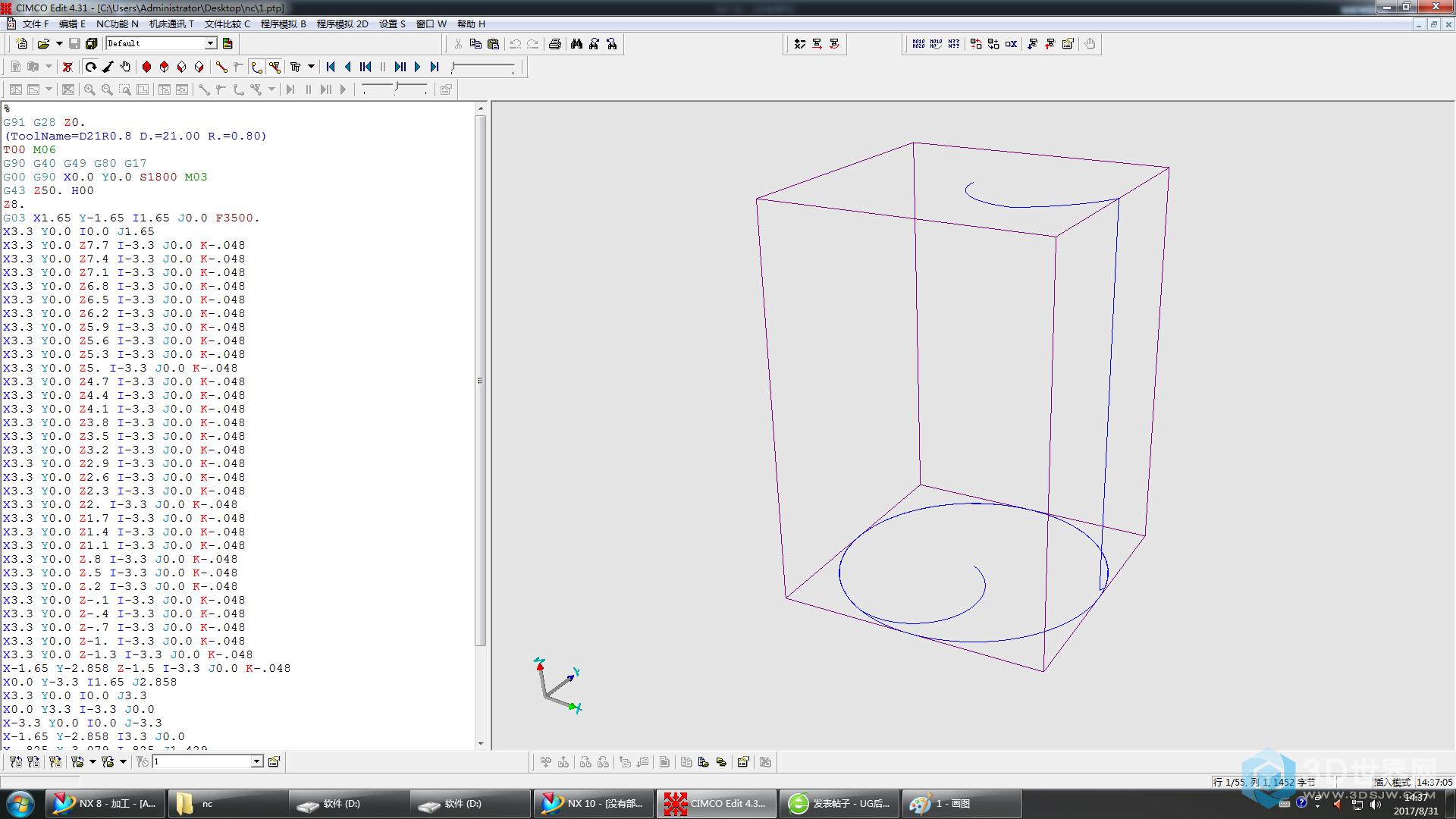Click the volume speaker tray icon

pyautogui.click(x=1376, y=804)
